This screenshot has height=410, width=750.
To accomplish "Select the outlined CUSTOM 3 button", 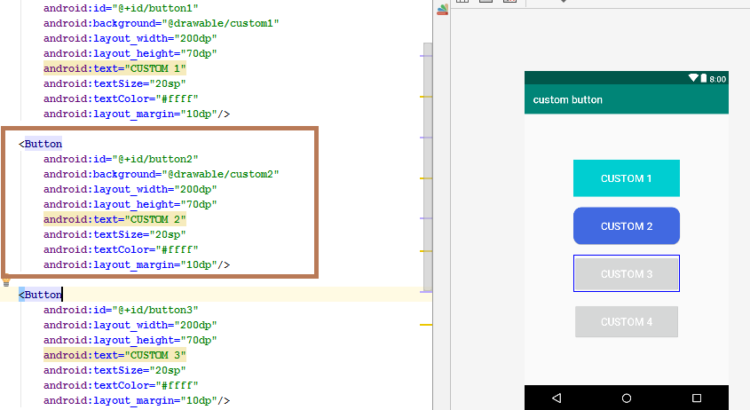I will coord(626,274).
